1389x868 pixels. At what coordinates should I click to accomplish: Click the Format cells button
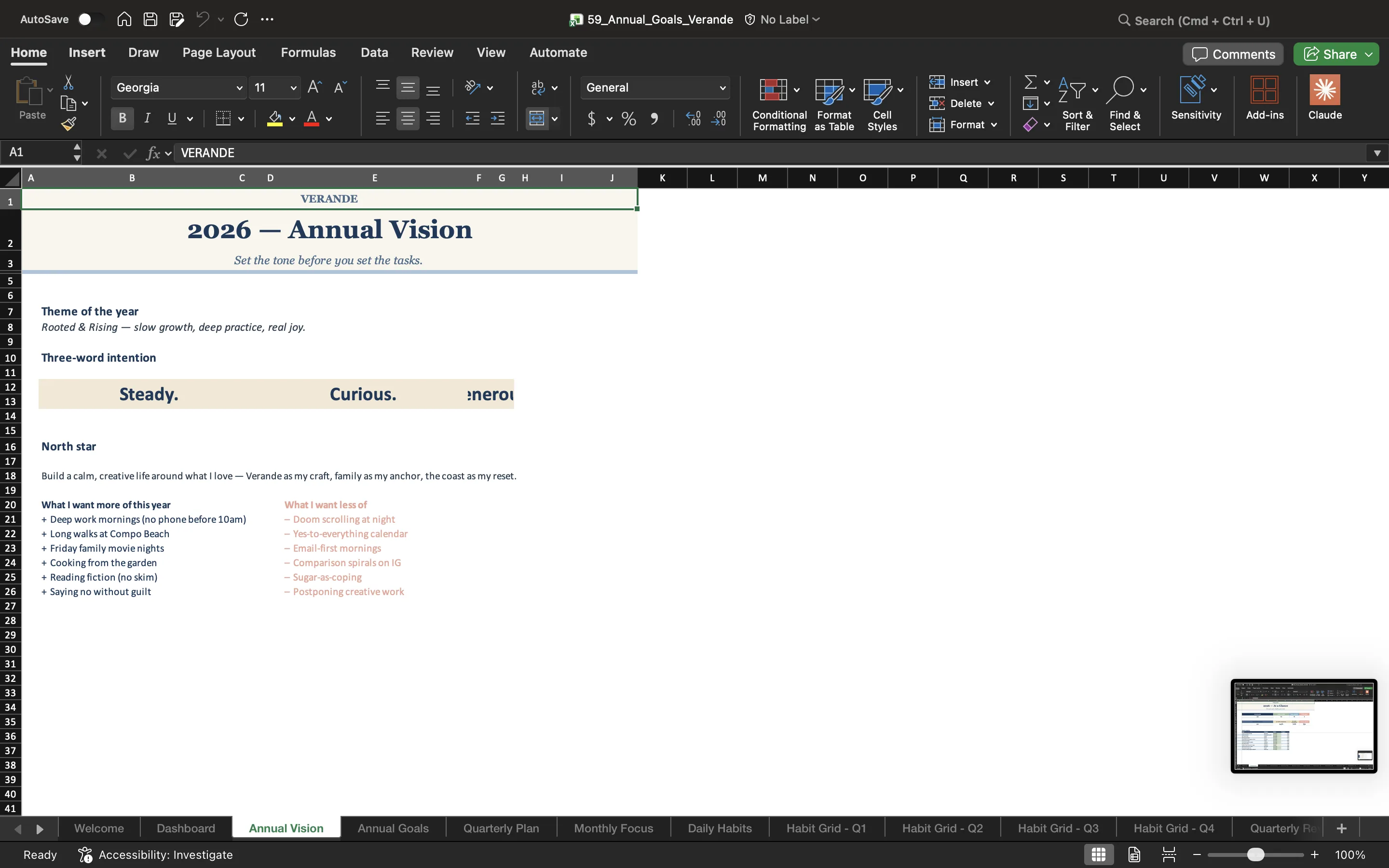click(x=963, y=125)
